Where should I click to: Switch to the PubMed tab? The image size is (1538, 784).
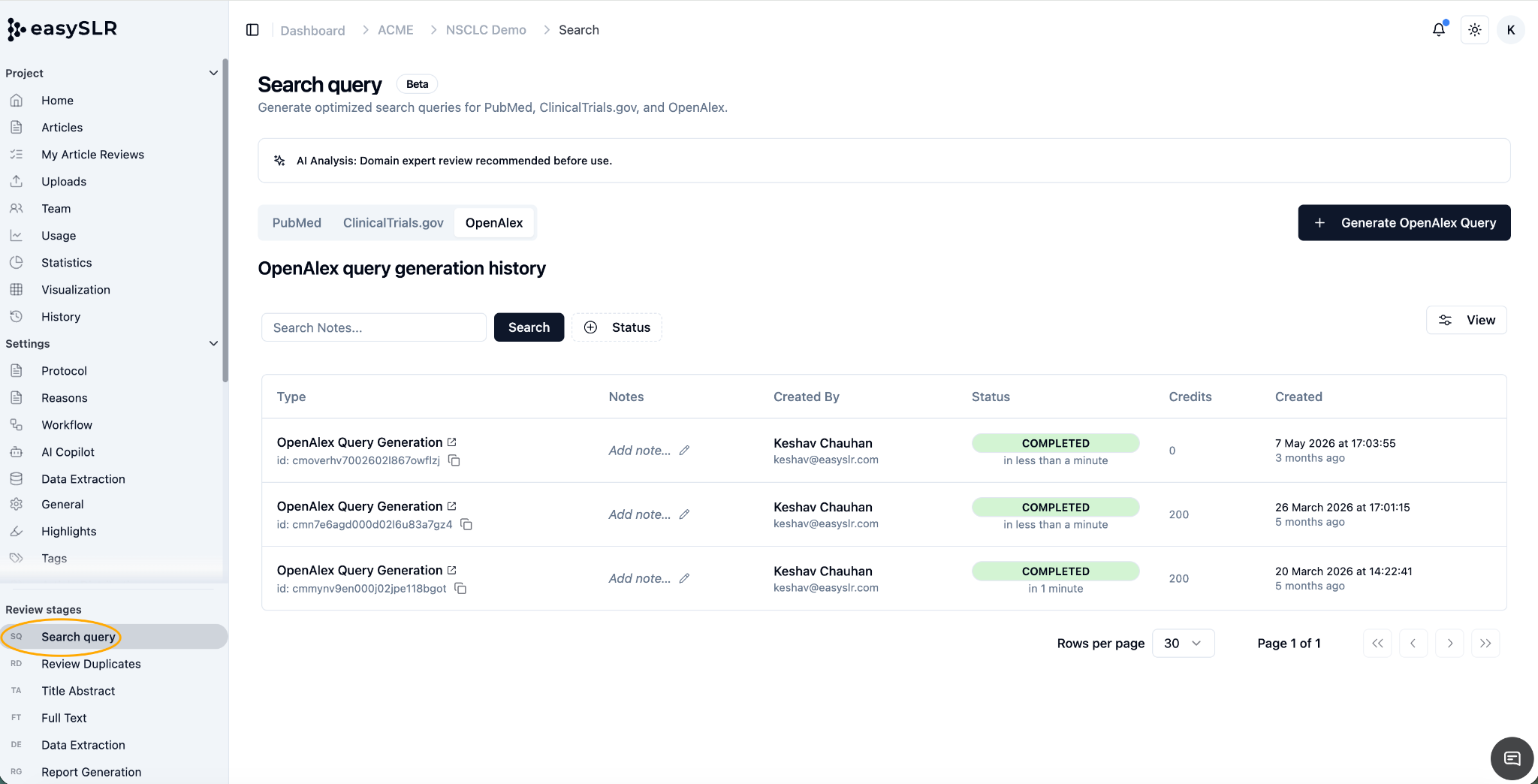click(297, 223)
